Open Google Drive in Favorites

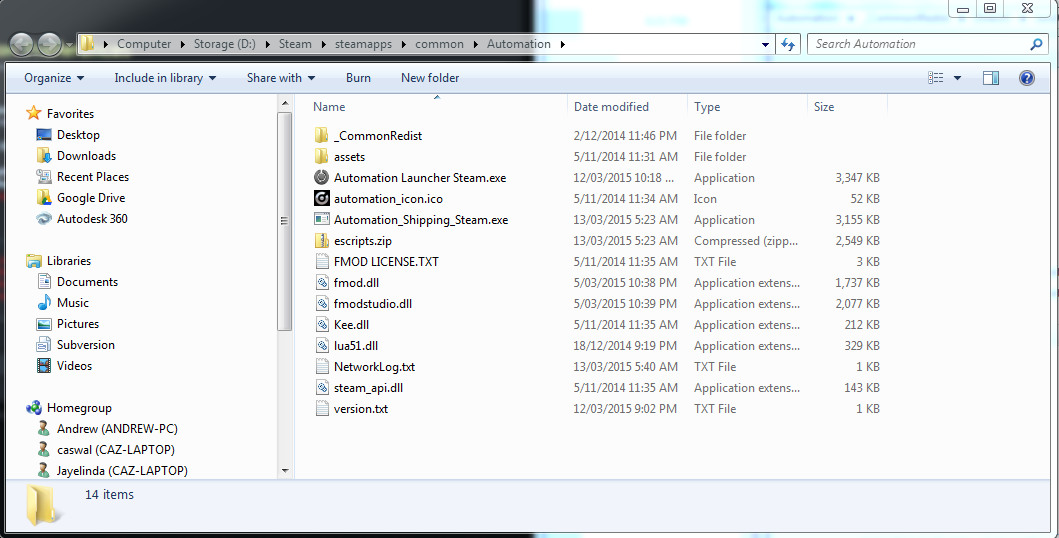[82, 198]
